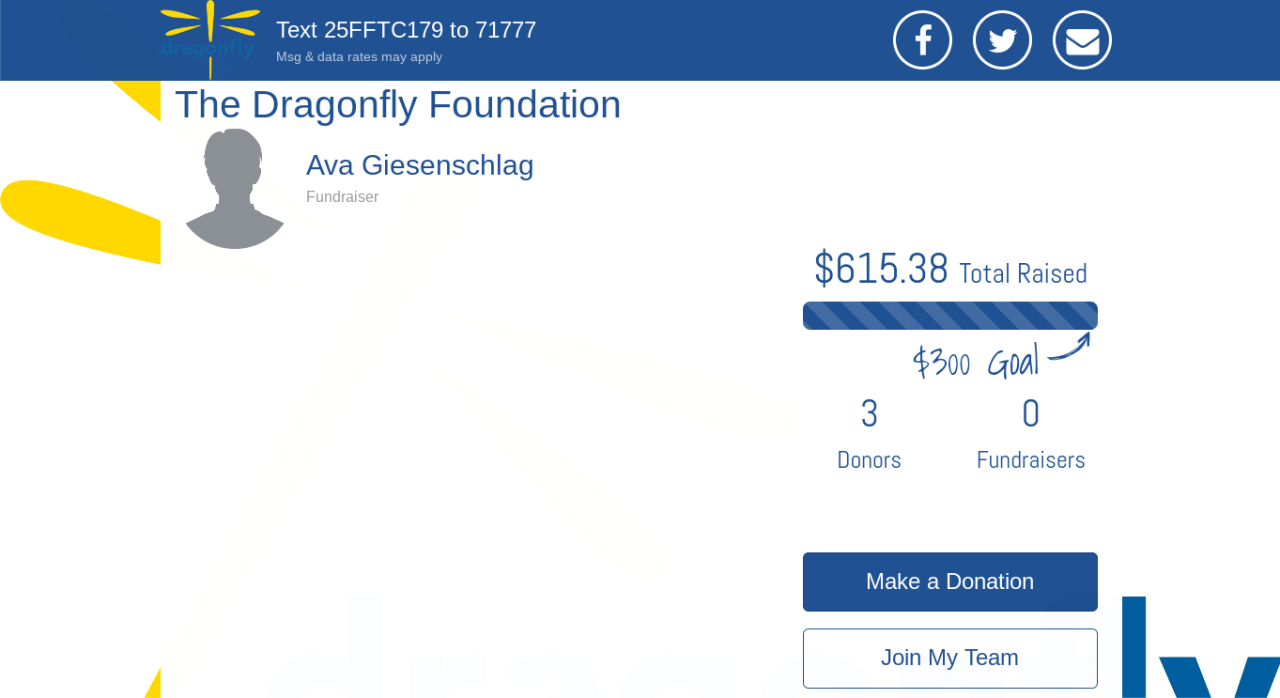
Task: Click the Fundraisers label
Action: 1030,460
